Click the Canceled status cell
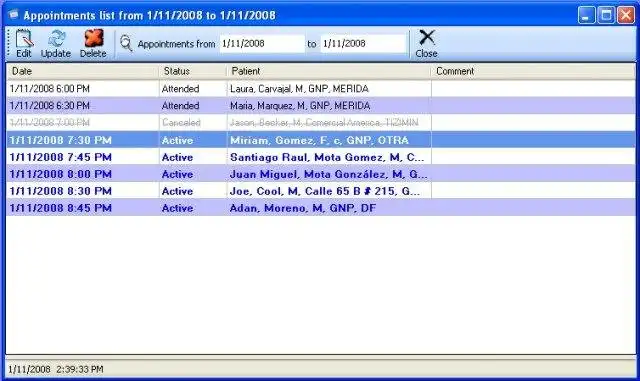Screen dimensions: 640x381 [181, 123]
